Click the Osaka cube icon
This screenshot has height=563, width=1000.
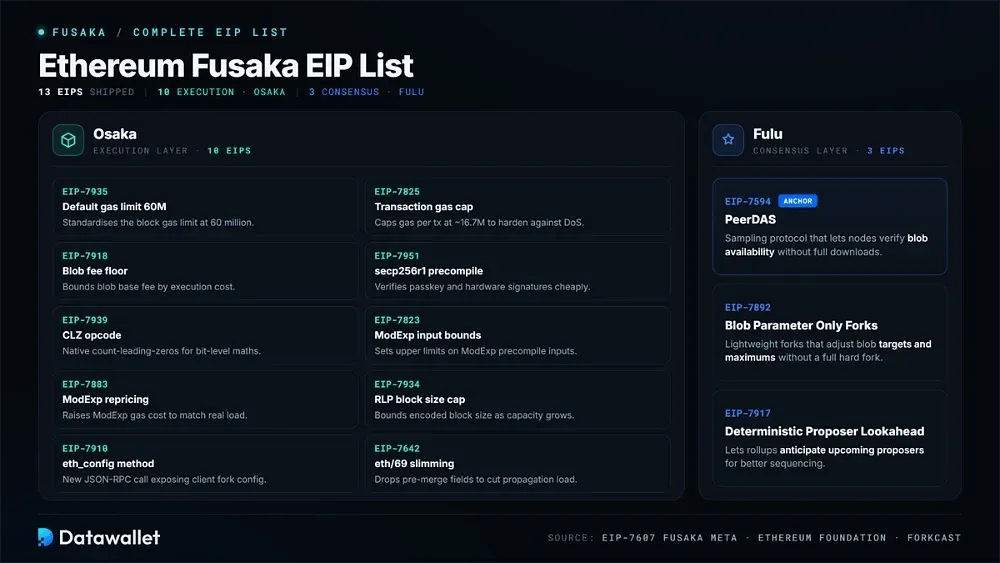[x=68, y=140]
